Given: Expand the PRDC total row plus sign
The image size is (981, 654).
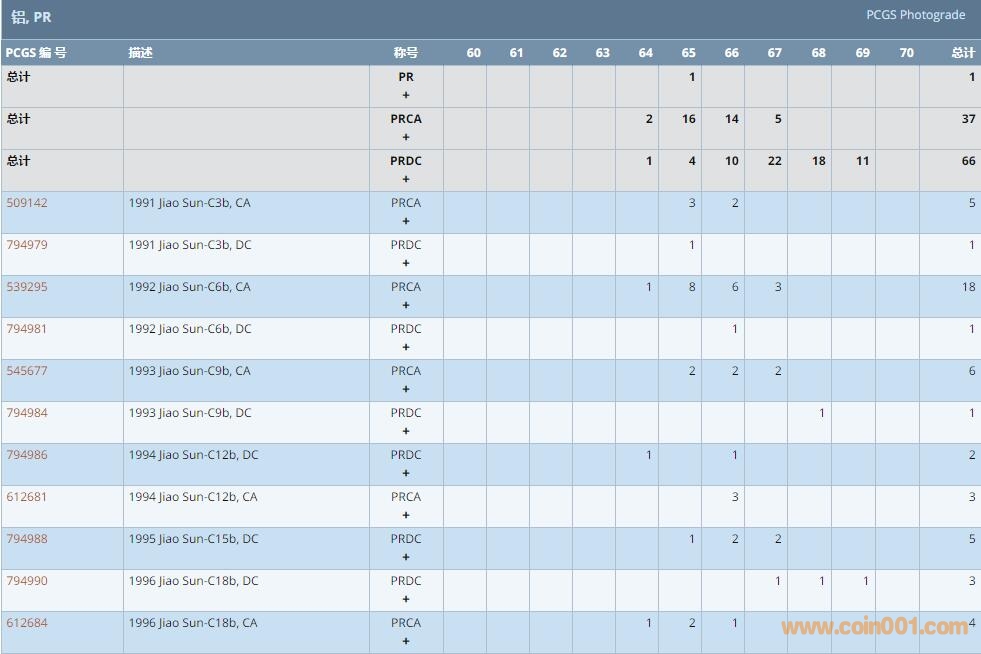Looking at the screenshot, I should click(x=406, y=179).
